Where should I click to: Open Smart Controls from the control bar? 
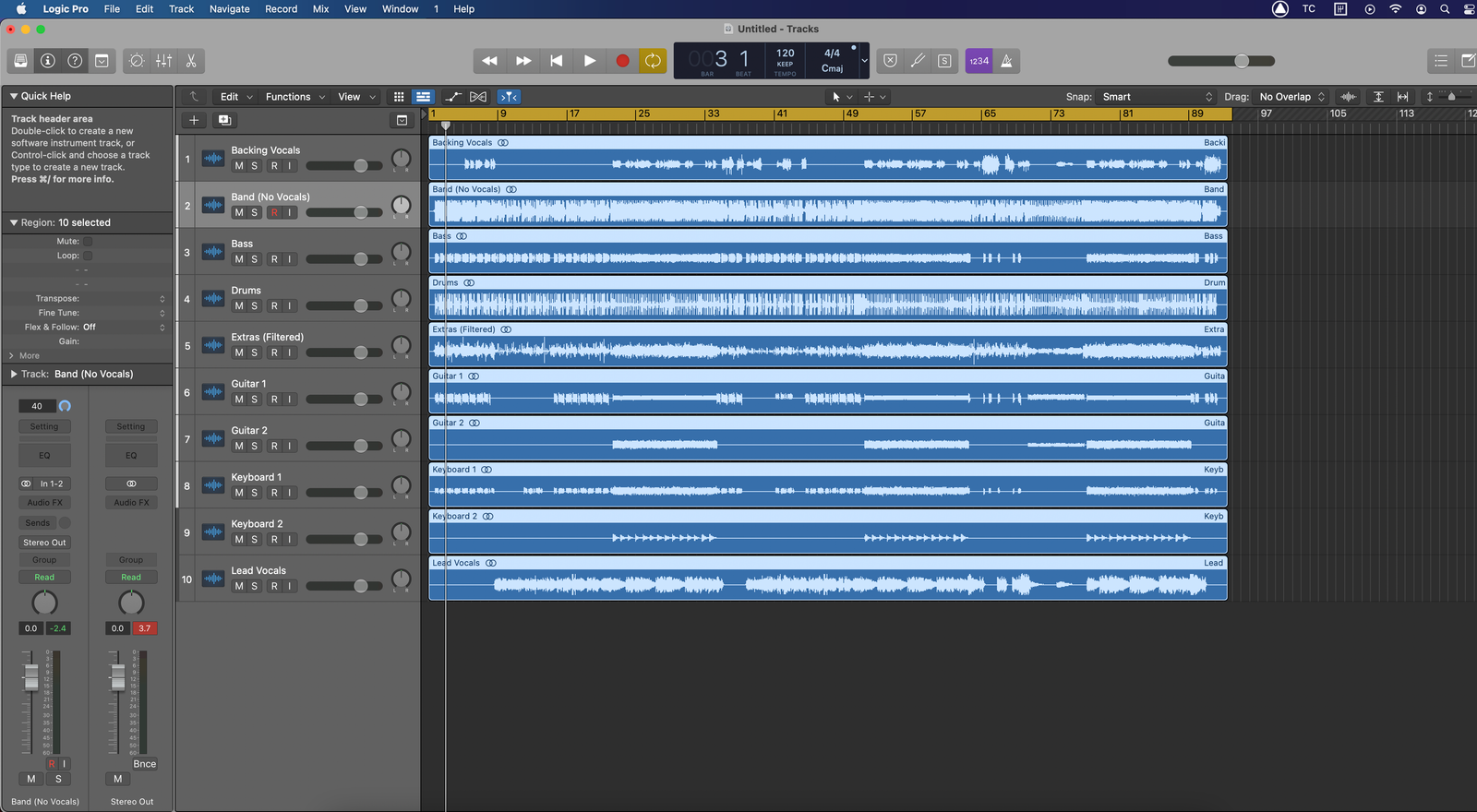click(137, 61)
